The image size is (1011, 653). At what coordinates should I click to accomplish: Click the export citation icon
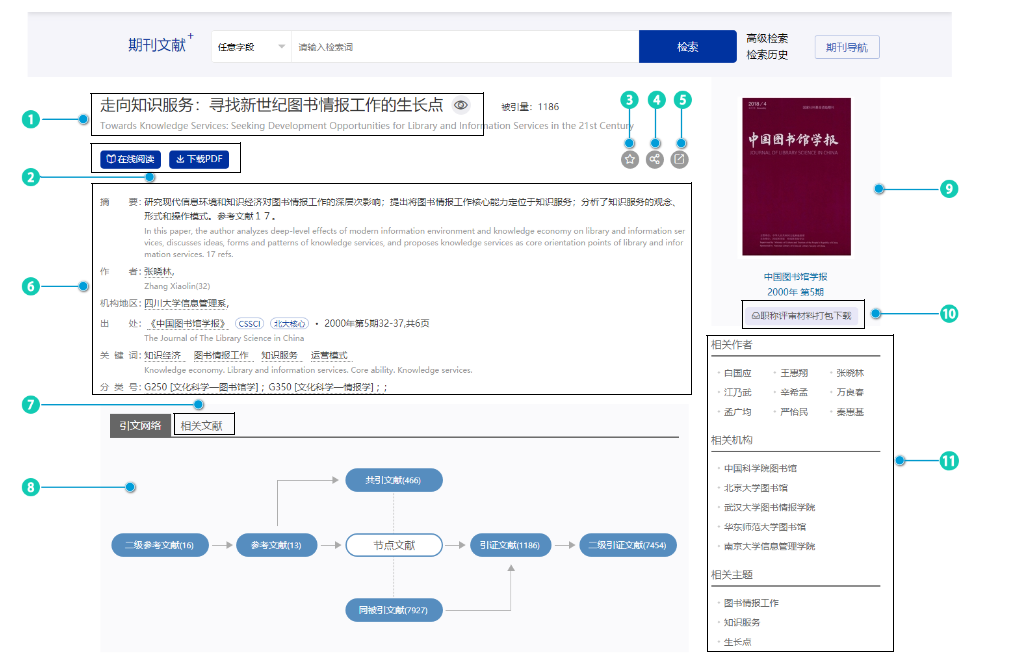point(680,158)
